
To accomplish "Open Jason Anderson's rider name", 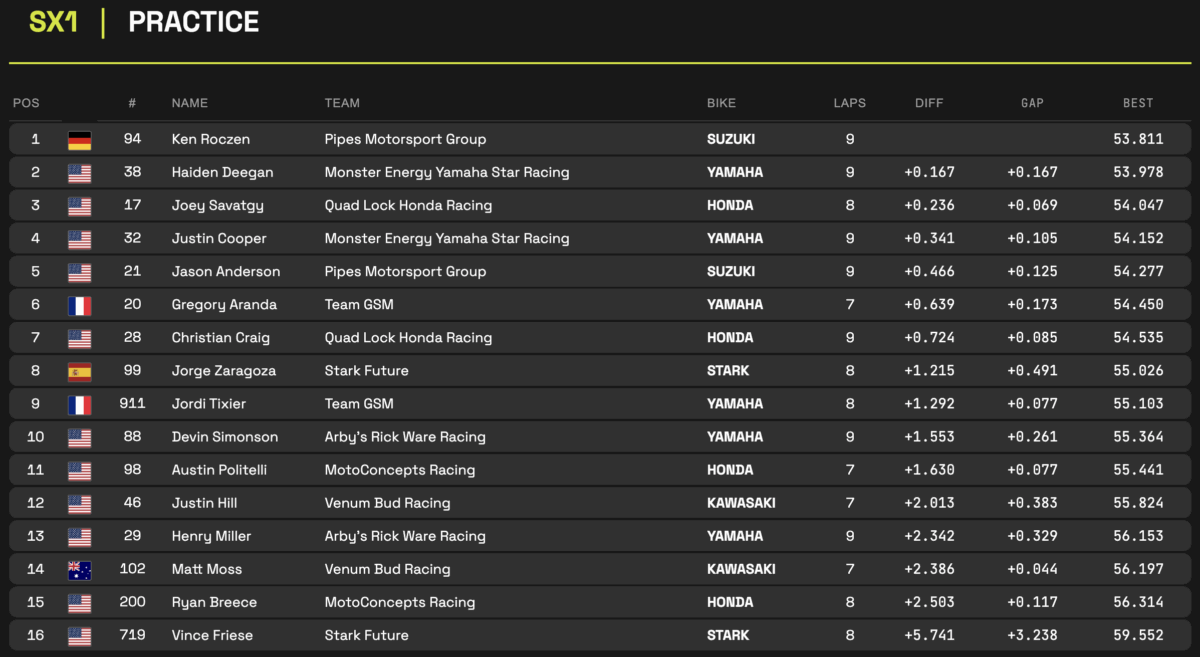I will pyautogui.click(x=226, y=272).
